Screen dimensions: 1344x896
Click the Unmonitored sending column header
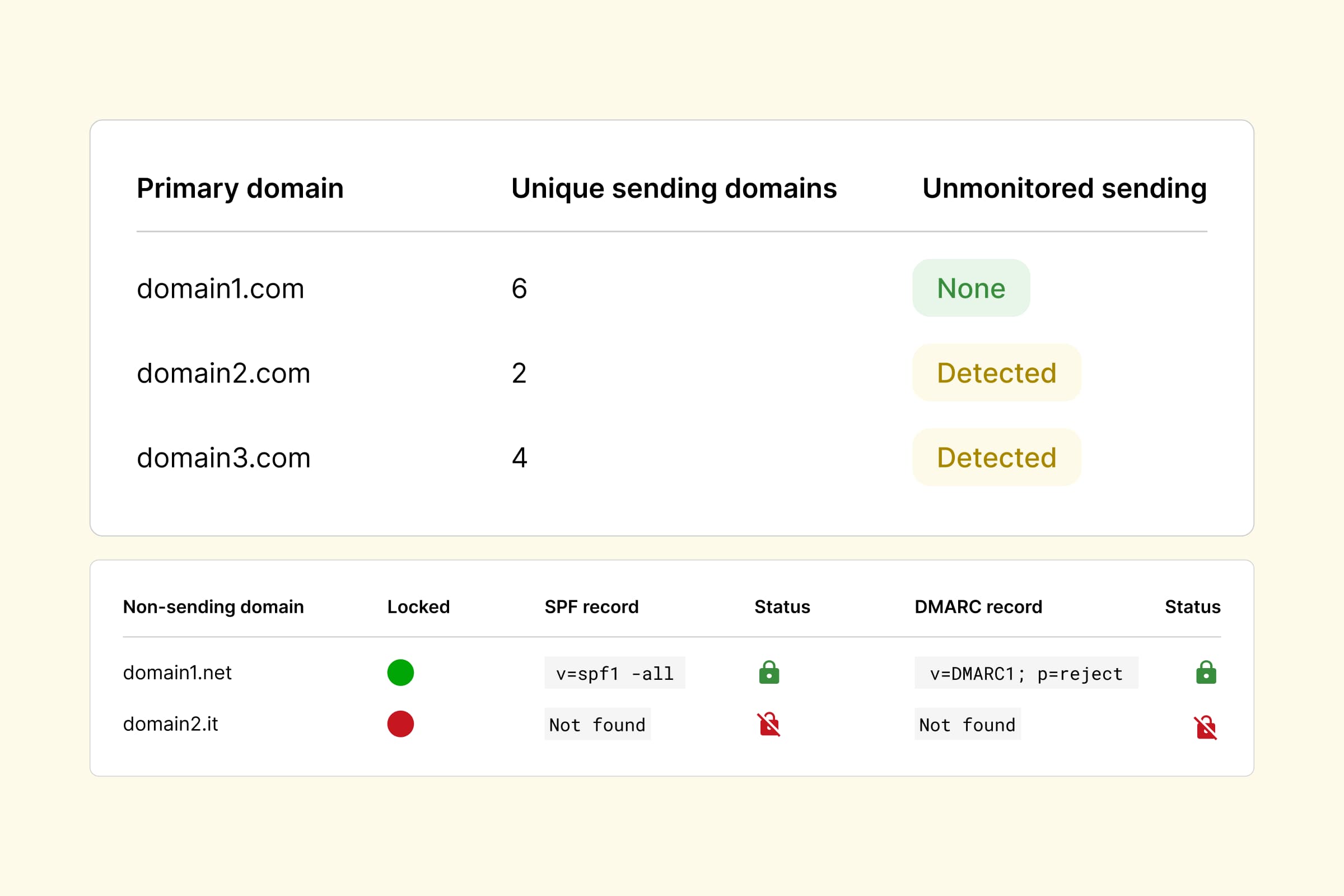[x=1064, y=188]
